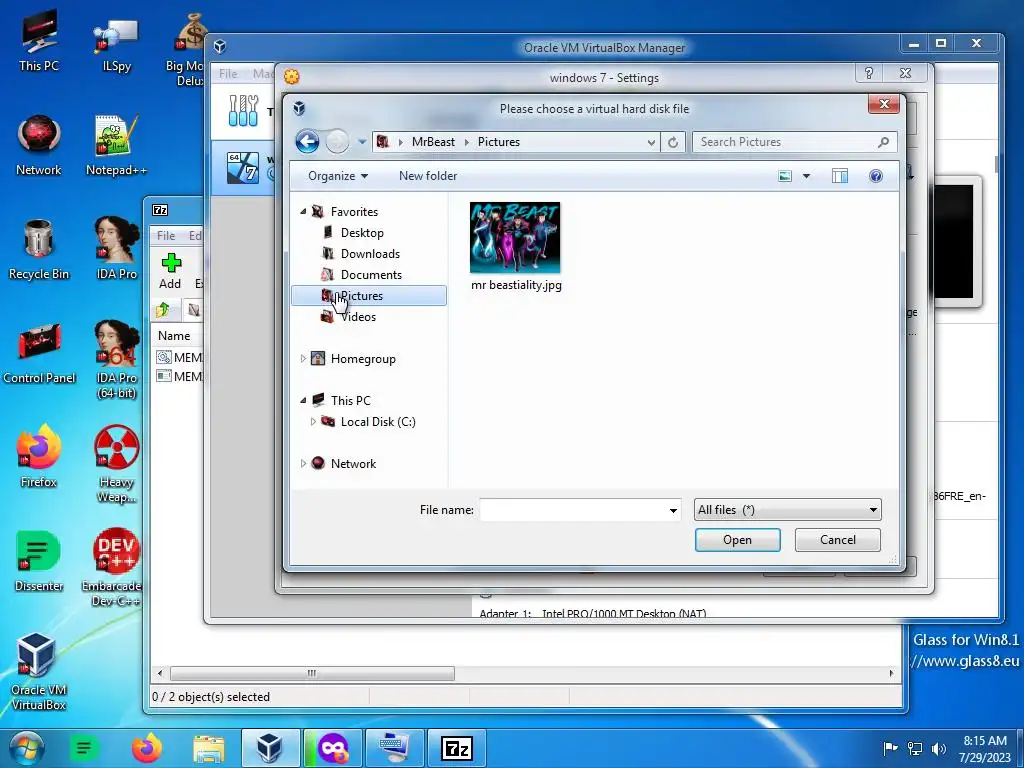Open Oracle VM VirtualBox desktop icon
Screen dimensions: 1024x768
point(39,671)
